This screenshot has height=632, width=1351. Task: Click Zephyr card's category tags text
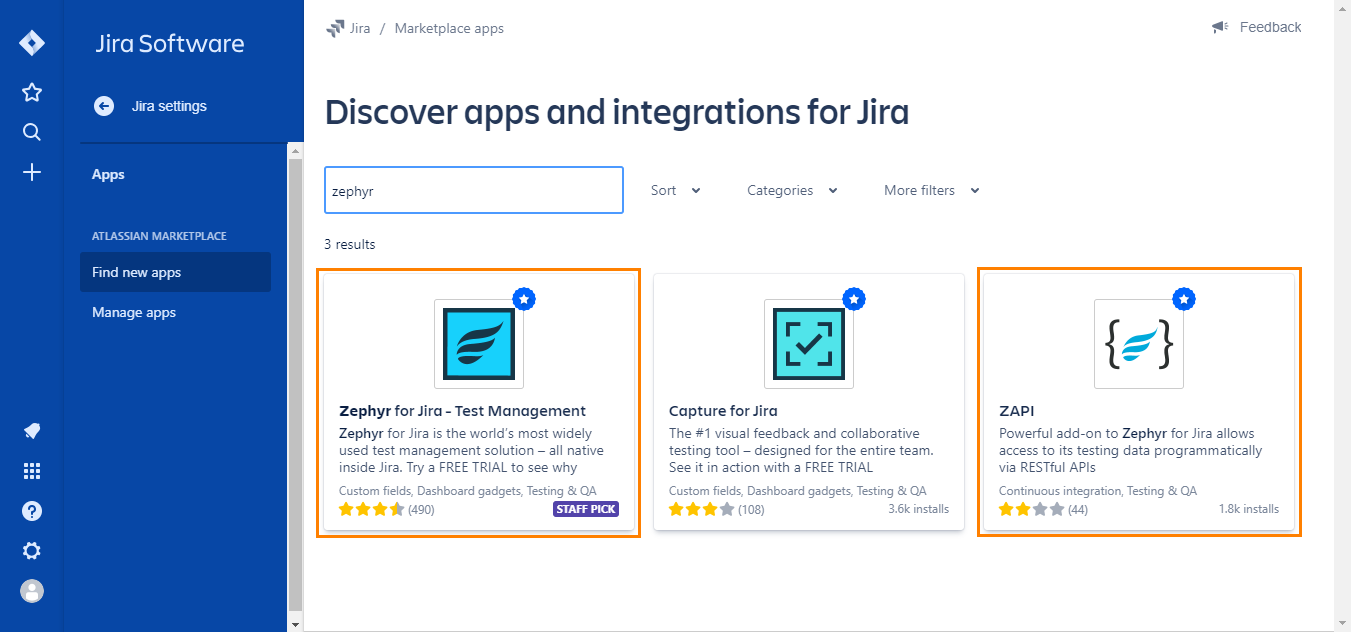coord(468,491)
